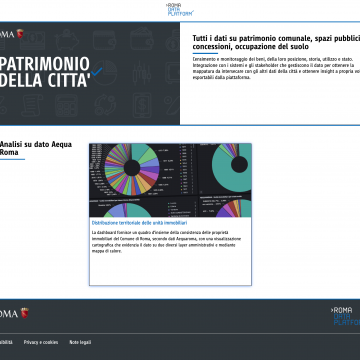
Task: Click the 'Analisi su dato Aequa Roma' heading
Action: 36,148
